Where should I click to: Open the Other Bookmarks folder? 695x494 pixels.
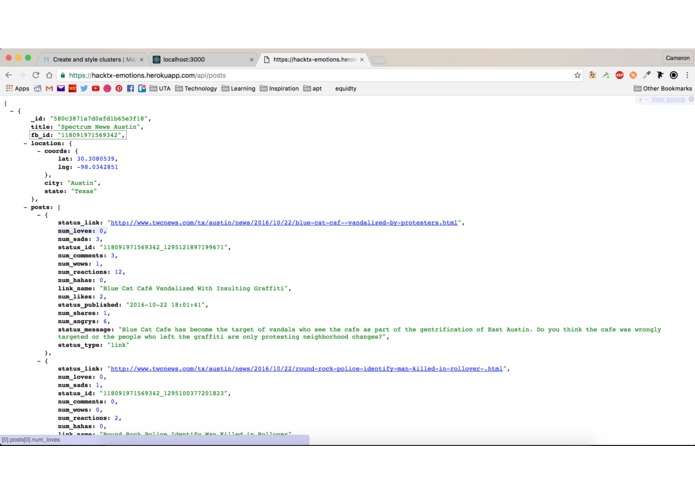pyautogui.click(x=663, y=89)
